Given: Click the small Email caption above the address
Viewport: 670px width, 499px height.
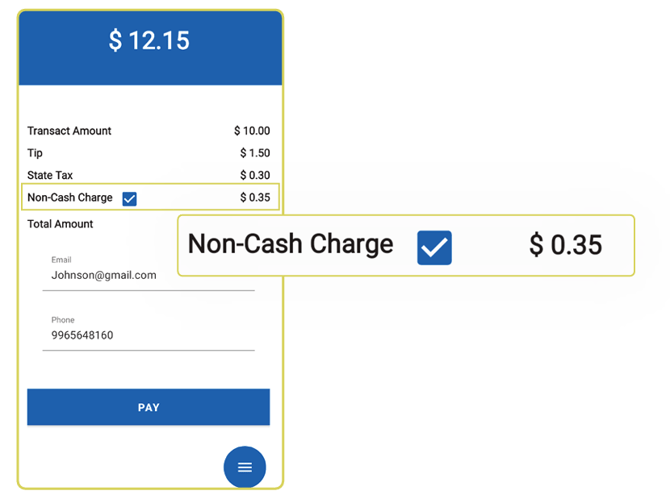Looking at the screenshot, I should click(61, 260).
